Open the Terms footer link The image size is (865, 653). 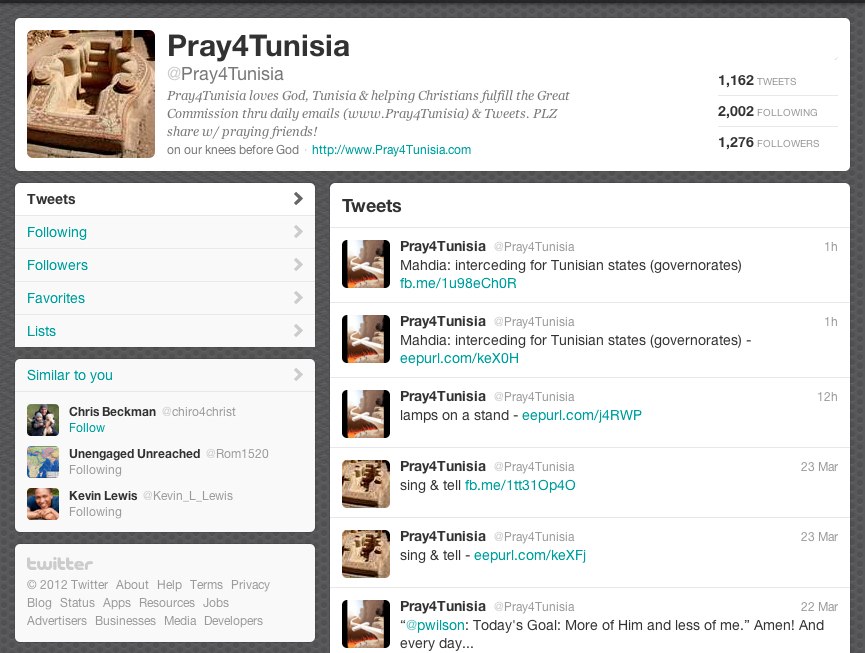(206, 585)
